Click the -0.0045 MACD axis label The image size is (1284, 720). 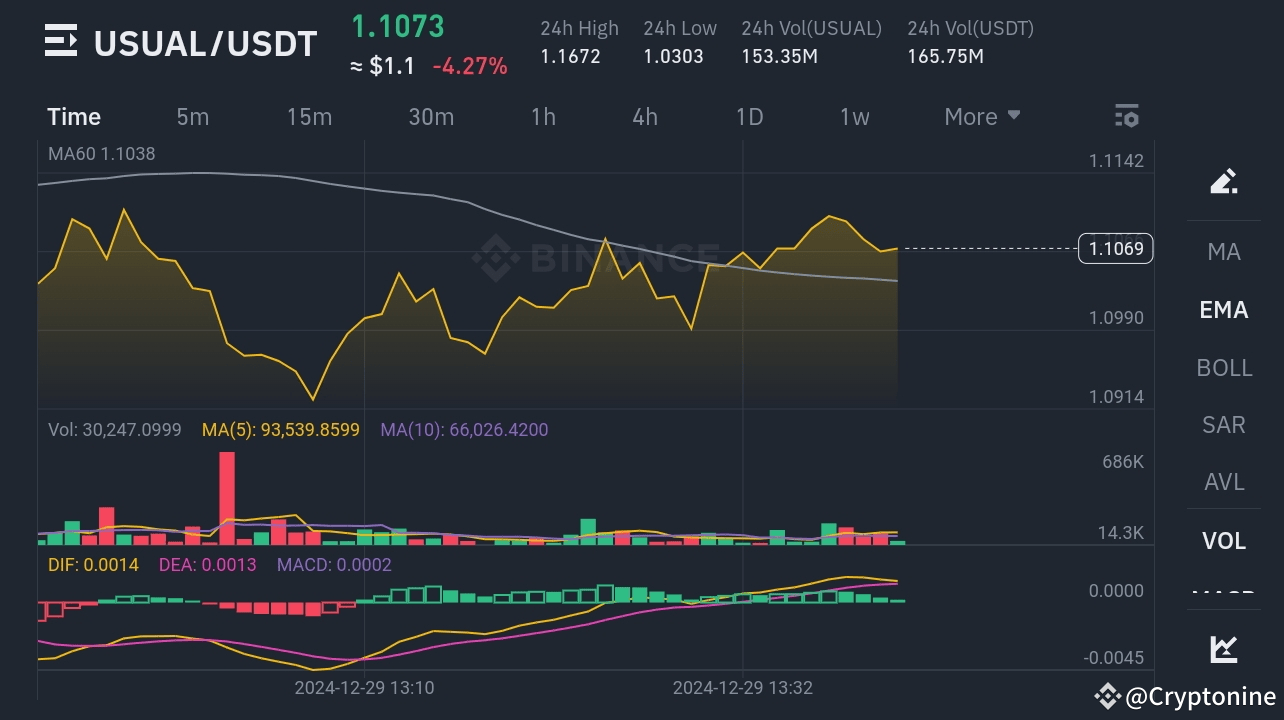click(x=1113, y=658)
